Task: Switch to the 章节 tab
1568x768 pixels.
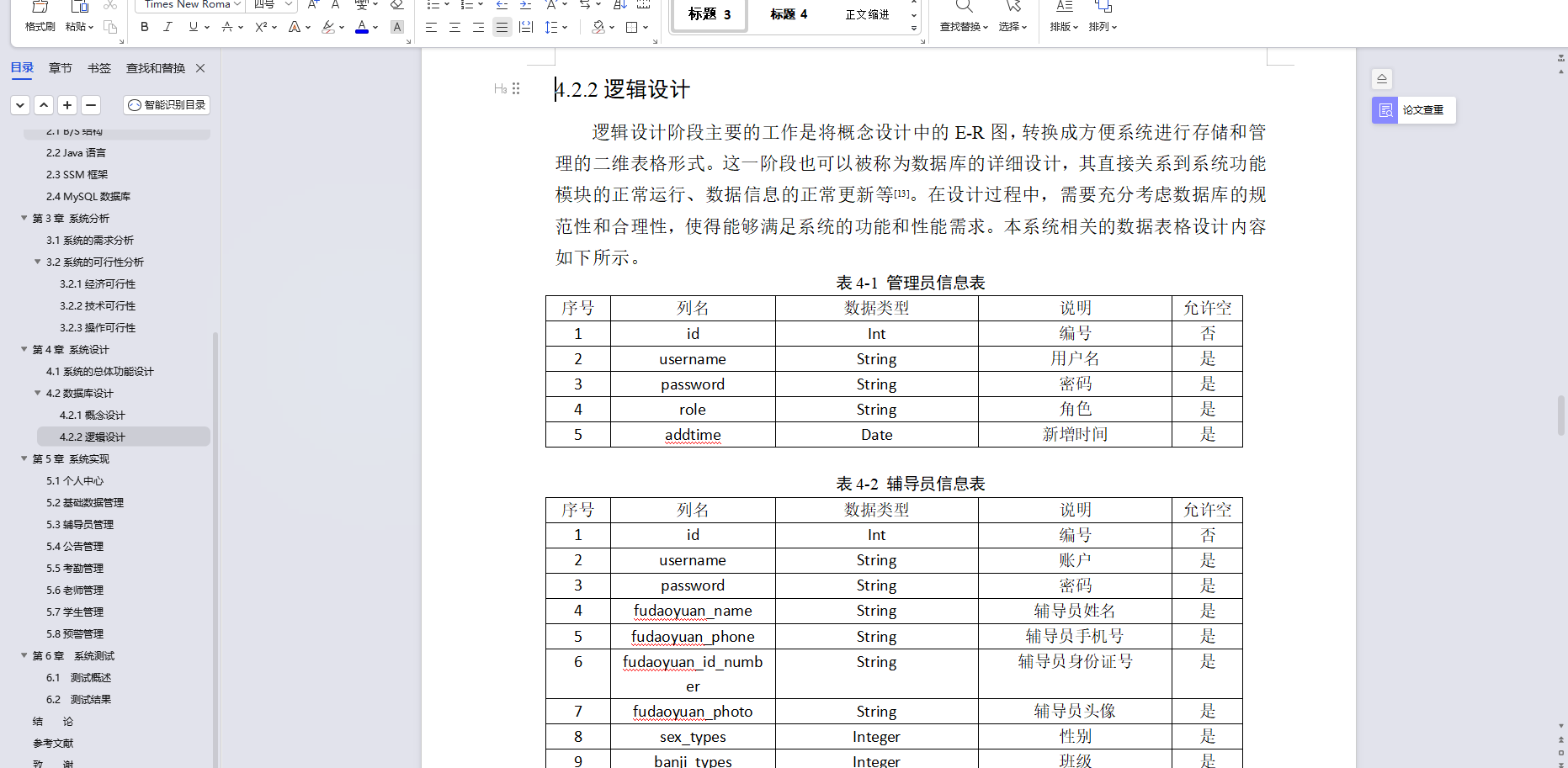Action: [x=61, y=68]
